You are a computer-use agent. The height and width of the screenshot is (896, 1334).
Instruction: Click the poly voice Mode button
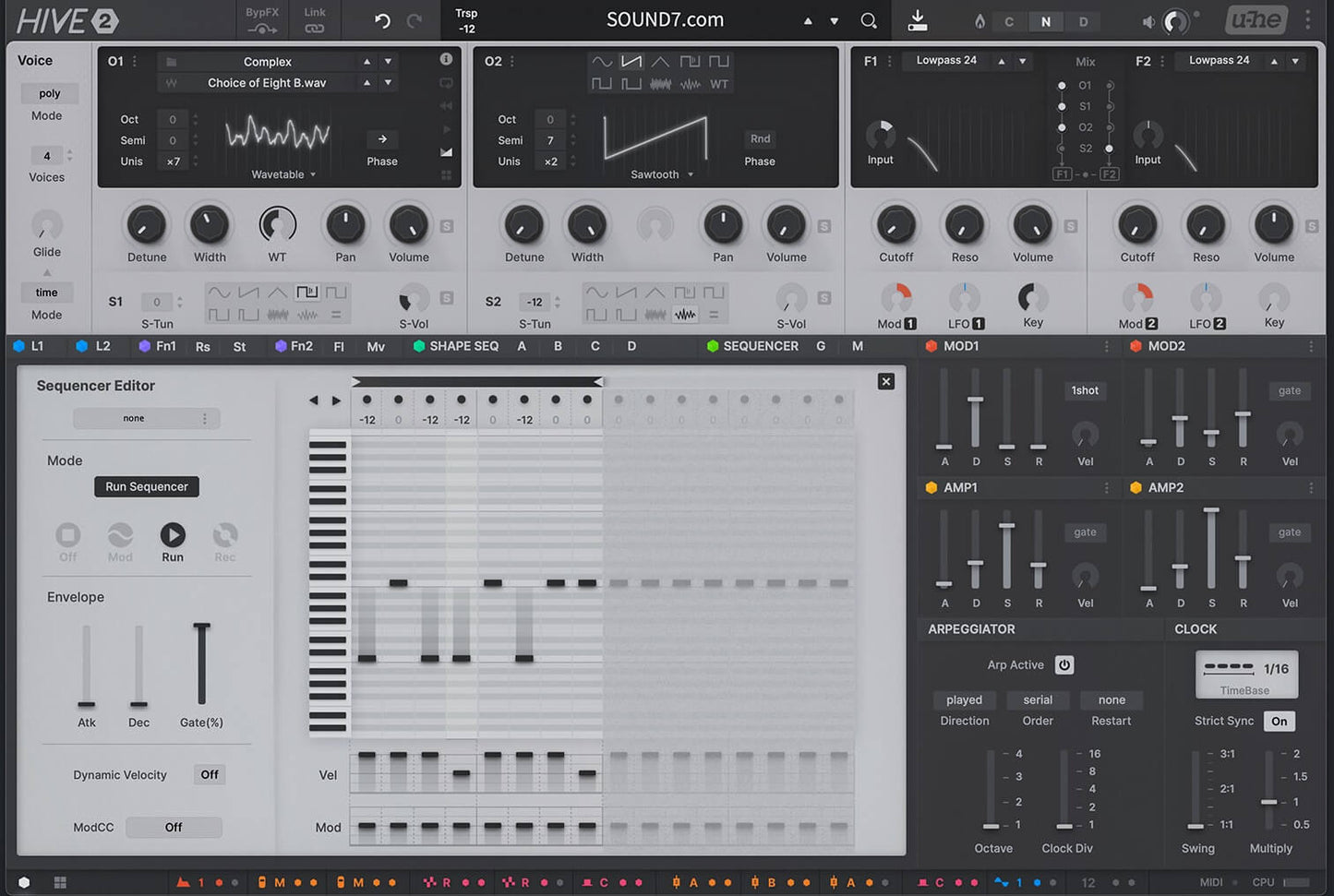(49, 93)
